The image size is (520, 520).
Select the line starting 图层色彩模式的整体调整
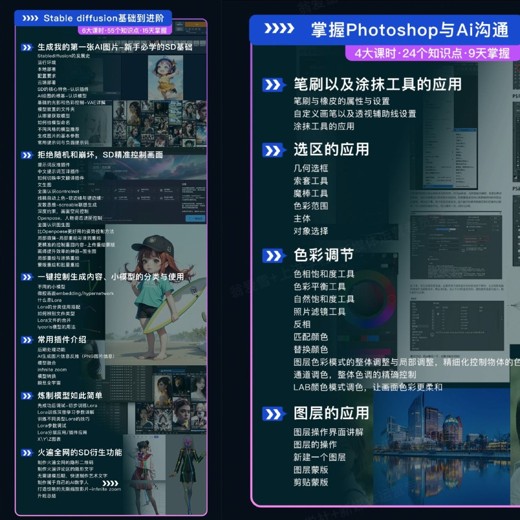click(x=407, y=362)
